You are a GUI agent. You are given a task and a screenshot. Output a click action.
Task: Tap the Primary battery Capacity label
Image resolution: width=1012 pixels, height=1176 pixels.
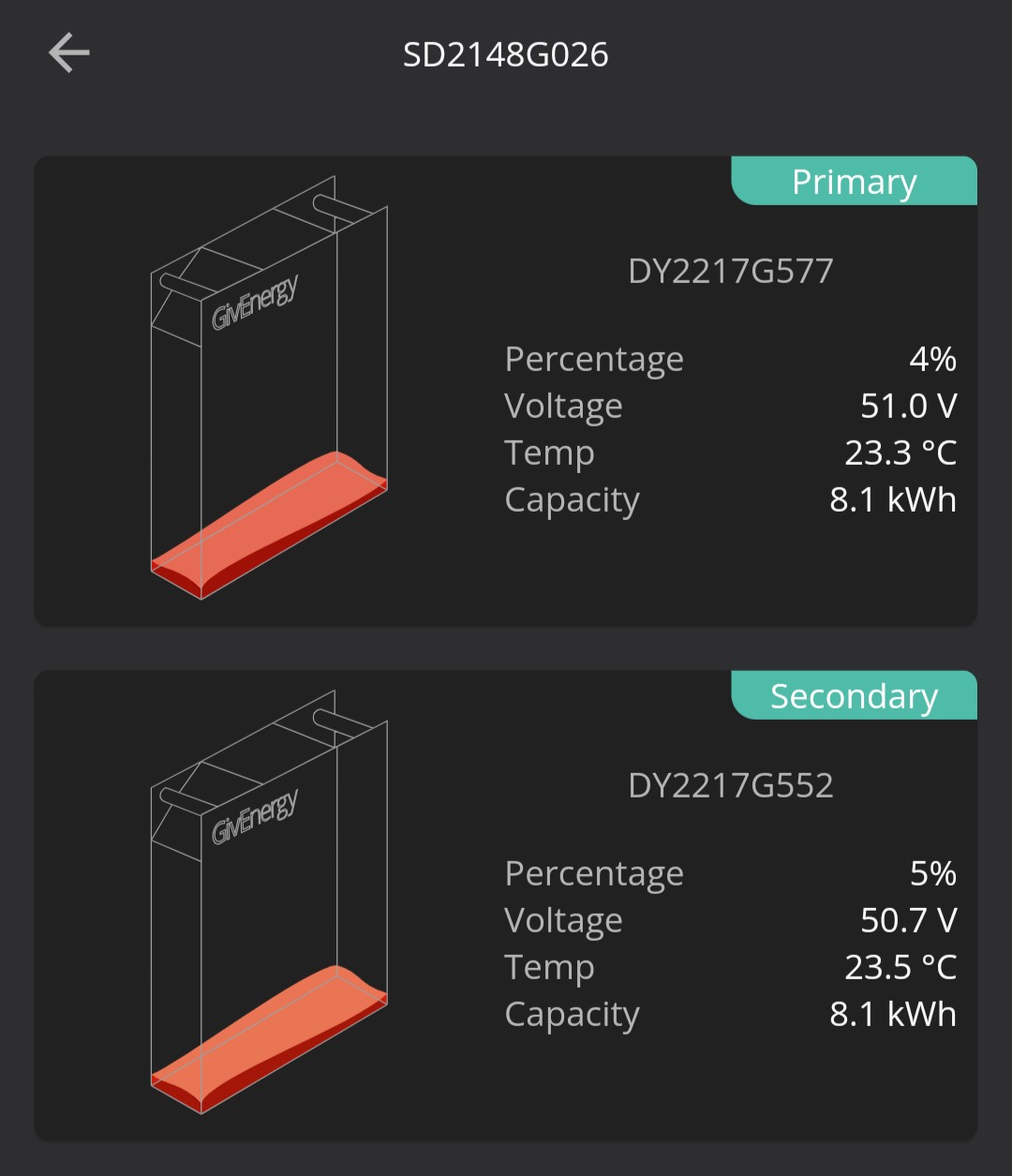(572, 500)
